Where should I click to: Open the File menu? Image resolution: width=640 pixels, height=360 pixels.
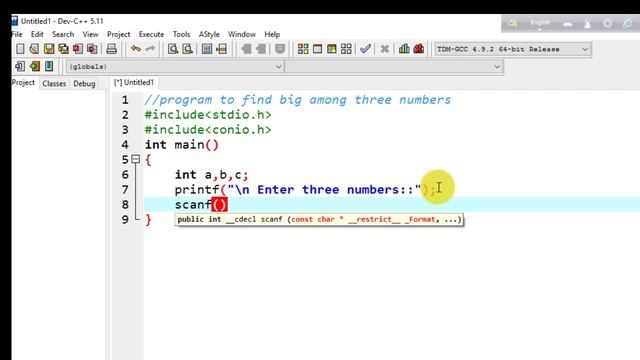pyautogui.click(x=17, y=34)
